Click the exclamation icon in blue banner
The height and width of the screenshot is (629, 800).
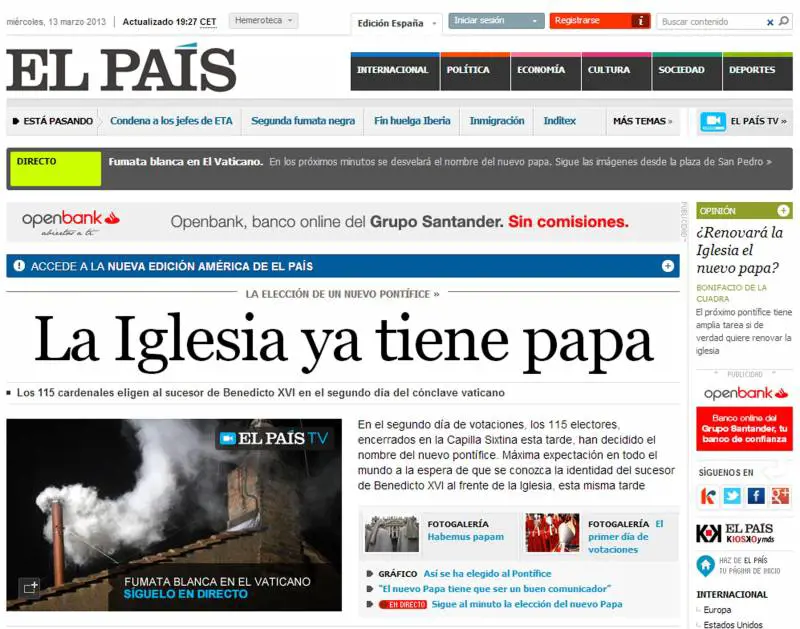[x=19, y=266]
